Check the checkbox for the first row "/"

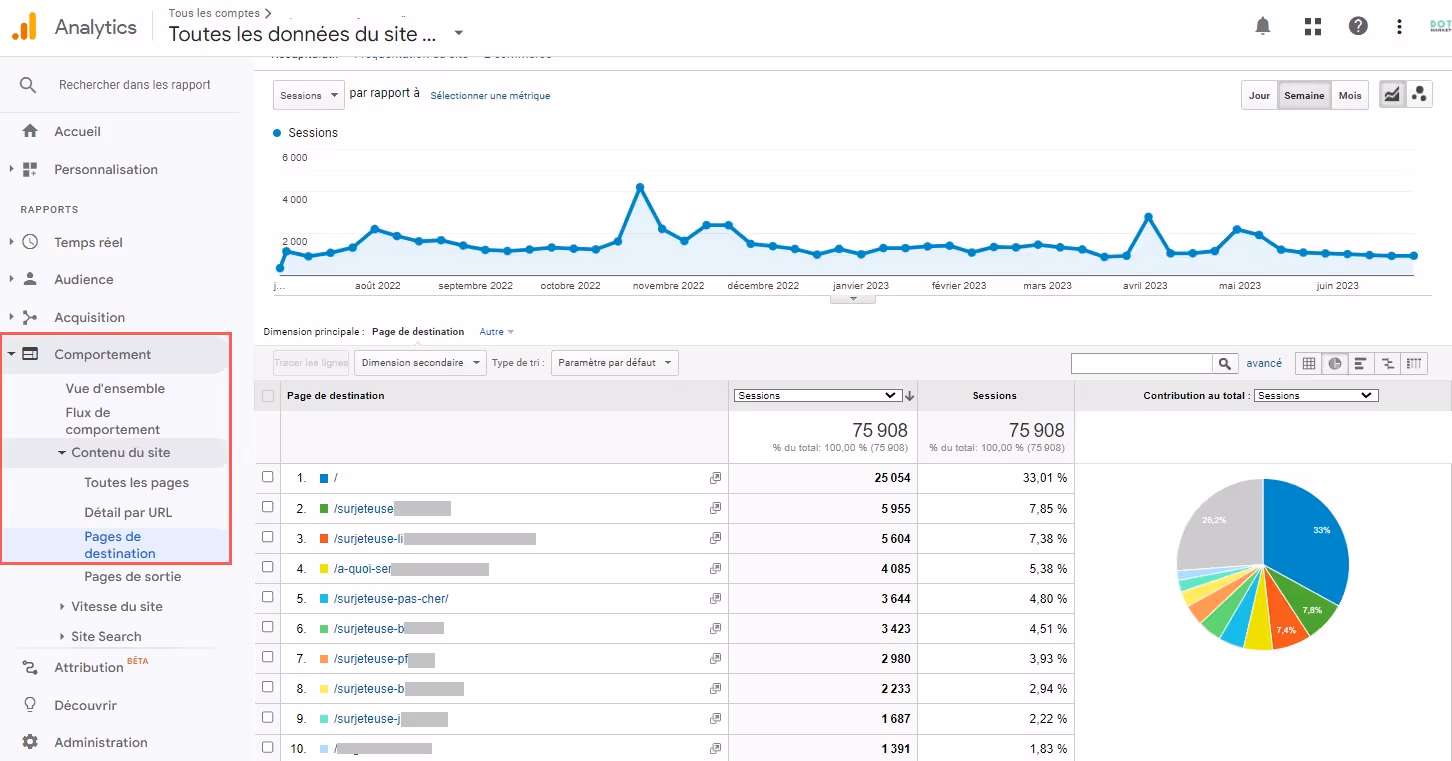pyautogui.click(x=267, y=477)
